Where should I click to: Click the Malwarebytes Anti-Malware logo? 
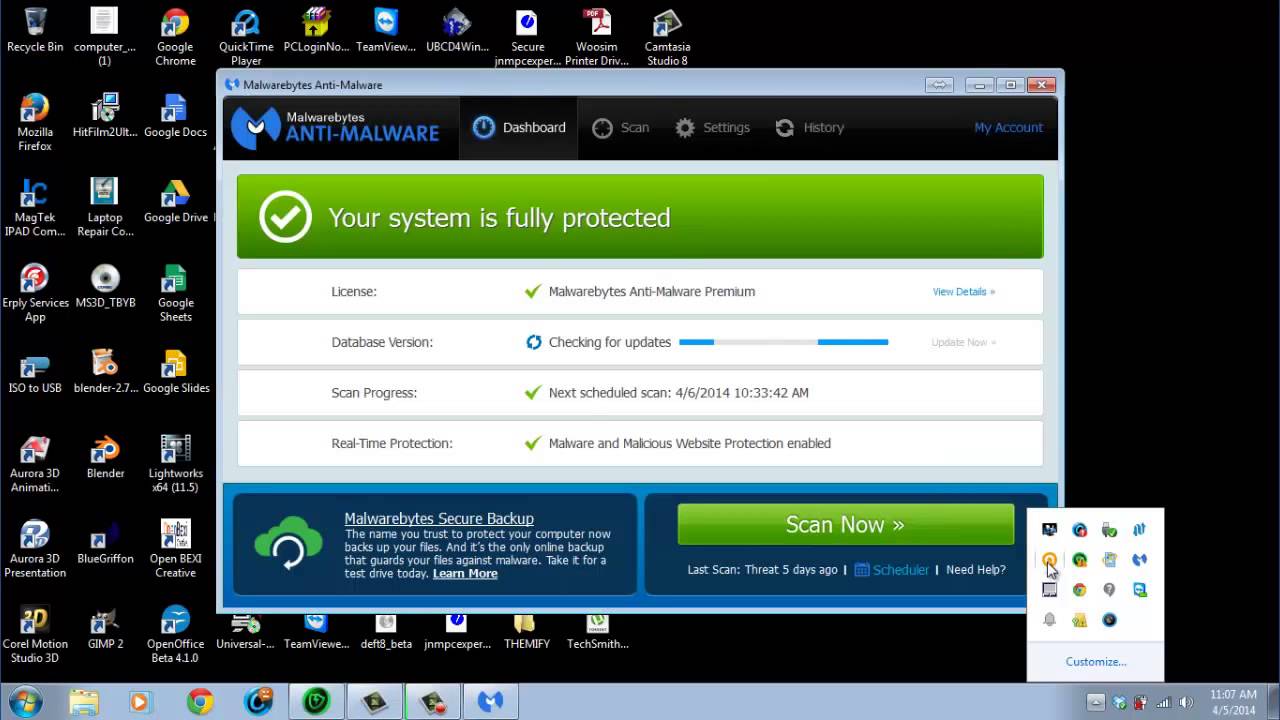[336, 128]
